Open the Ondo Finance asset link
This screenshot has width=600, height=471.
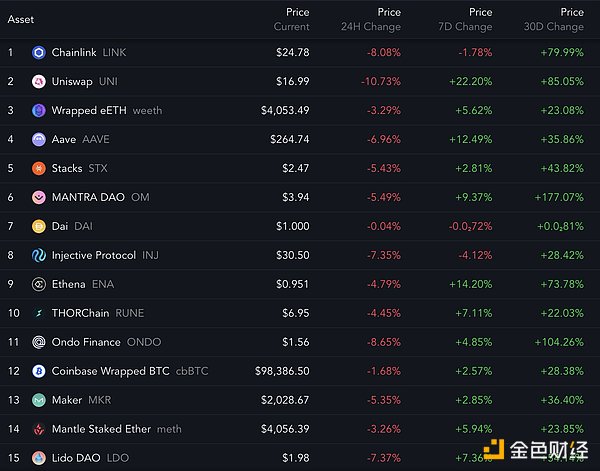tap(86, 342)
